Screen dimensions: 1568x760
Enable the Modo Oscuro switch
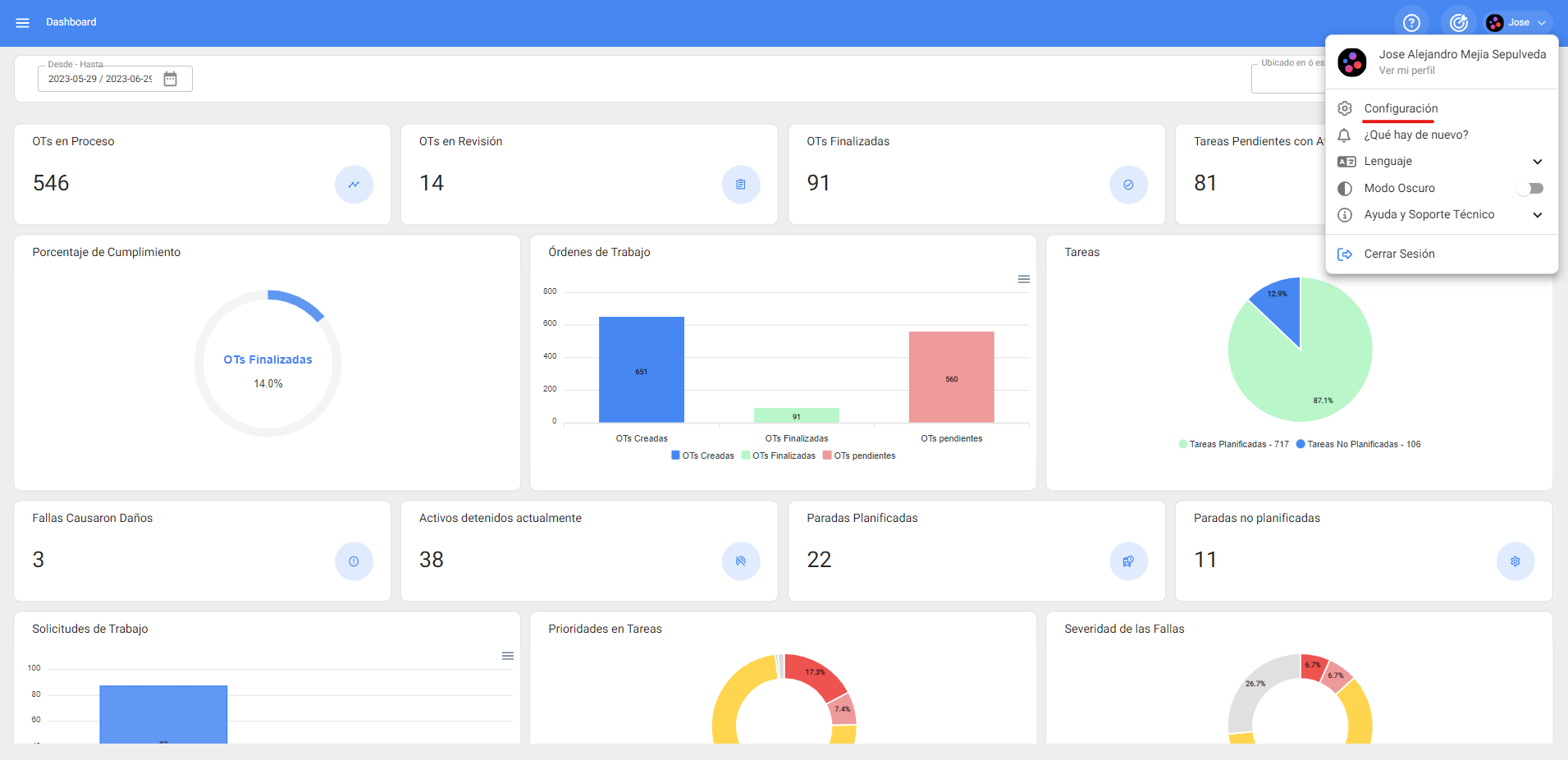[x=1529, y=189]
